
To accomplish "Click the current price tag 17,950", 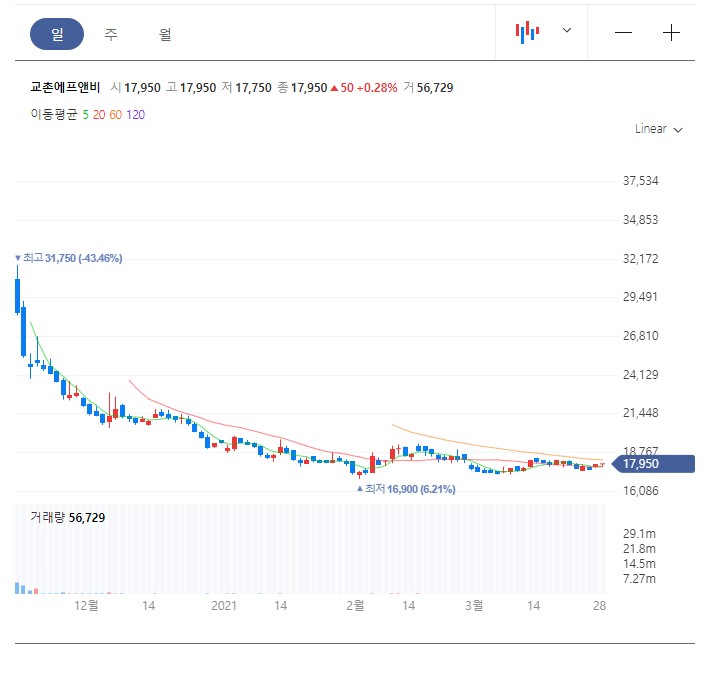I will coord(653,463).
